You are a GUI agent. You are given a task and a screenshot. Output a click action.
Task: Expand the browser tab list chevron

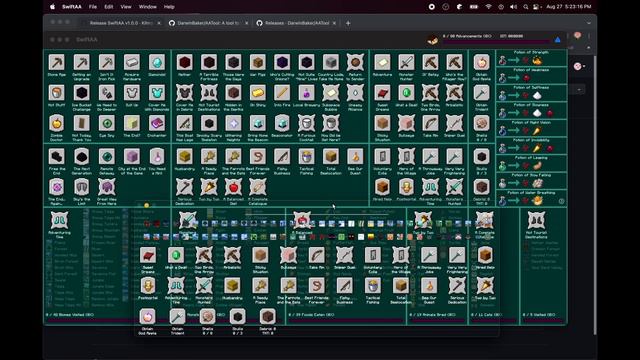(589, 23)
